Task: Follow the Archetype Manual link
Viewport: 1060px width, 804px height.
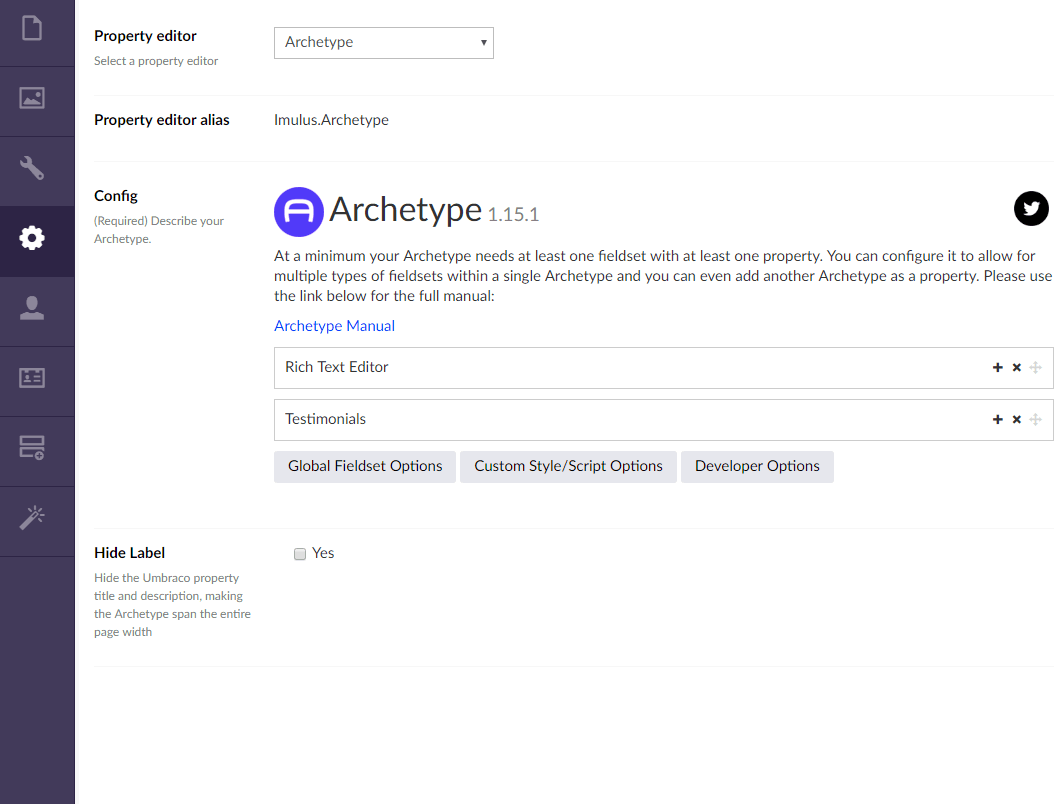Action: [x=335, y=326]
